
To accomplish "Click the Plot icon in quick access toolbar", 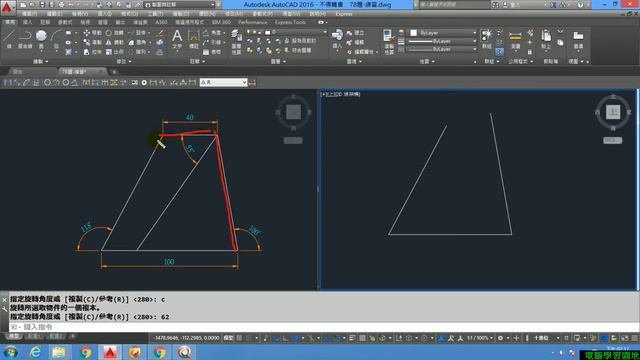I will [x=62, y=5].
